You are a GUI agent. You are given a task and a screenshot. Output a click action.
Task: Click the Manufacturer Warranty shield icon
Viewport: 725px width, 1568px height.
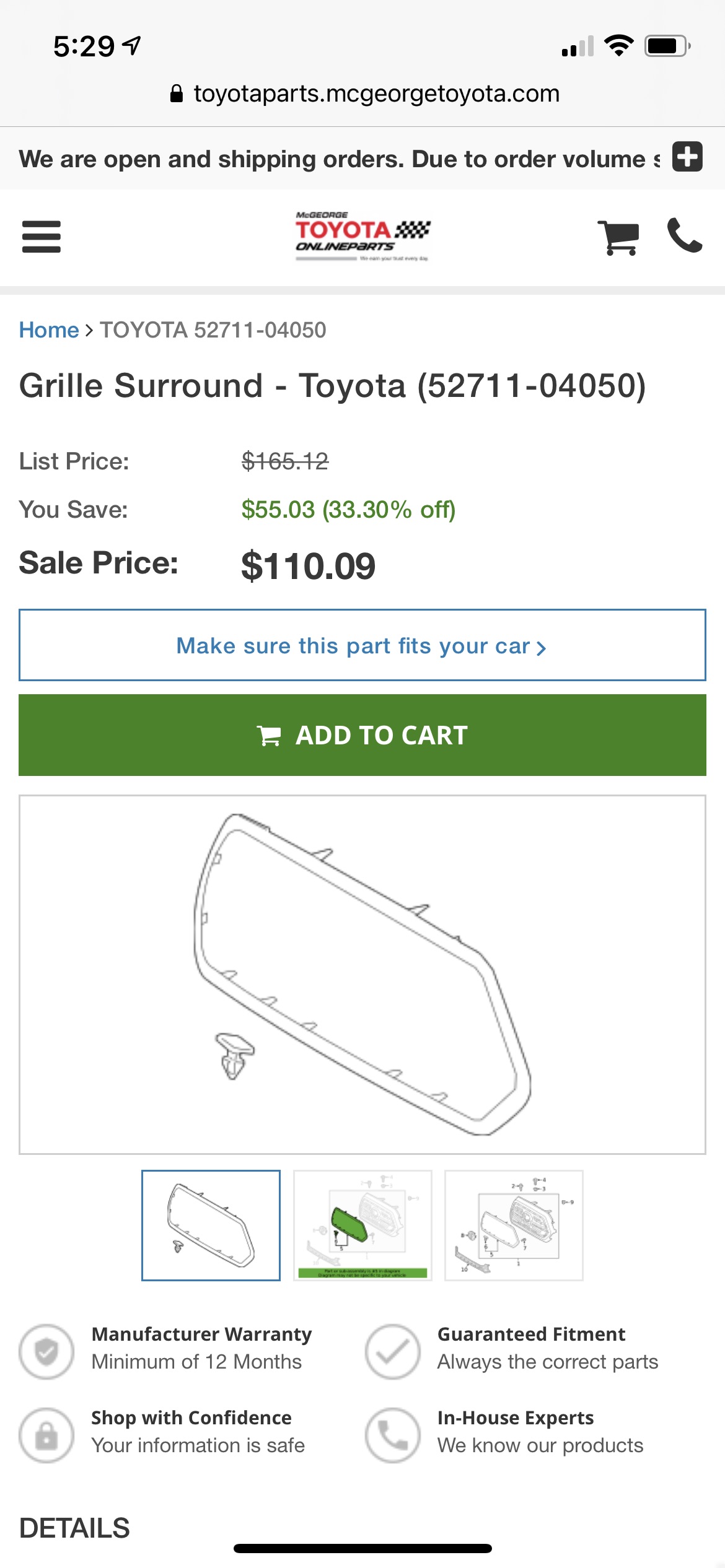[x=46, y=1352]
